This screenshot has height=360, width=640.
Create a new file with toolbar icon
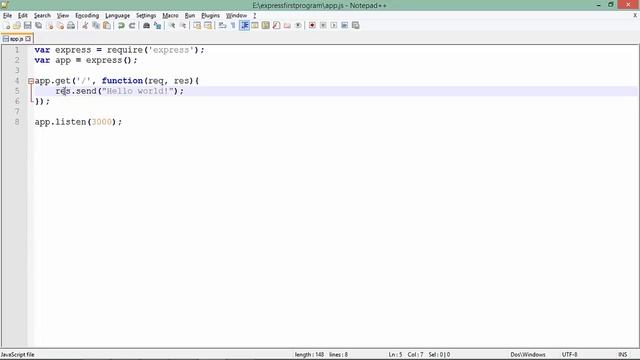tap(7, 25)
